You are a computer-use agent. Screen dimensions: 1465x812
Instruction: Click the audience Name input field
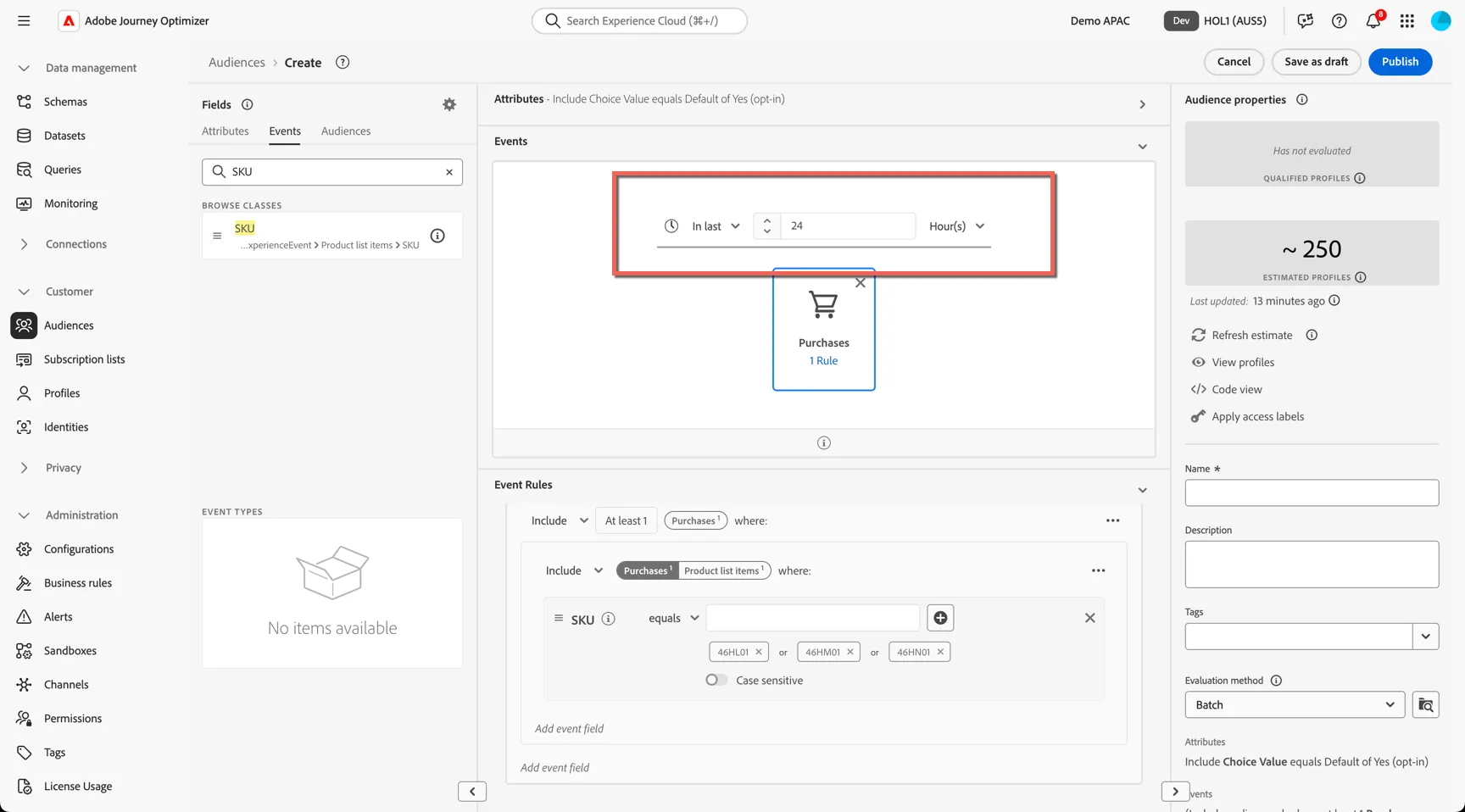pyautogui.click(x=1312, y=492)
